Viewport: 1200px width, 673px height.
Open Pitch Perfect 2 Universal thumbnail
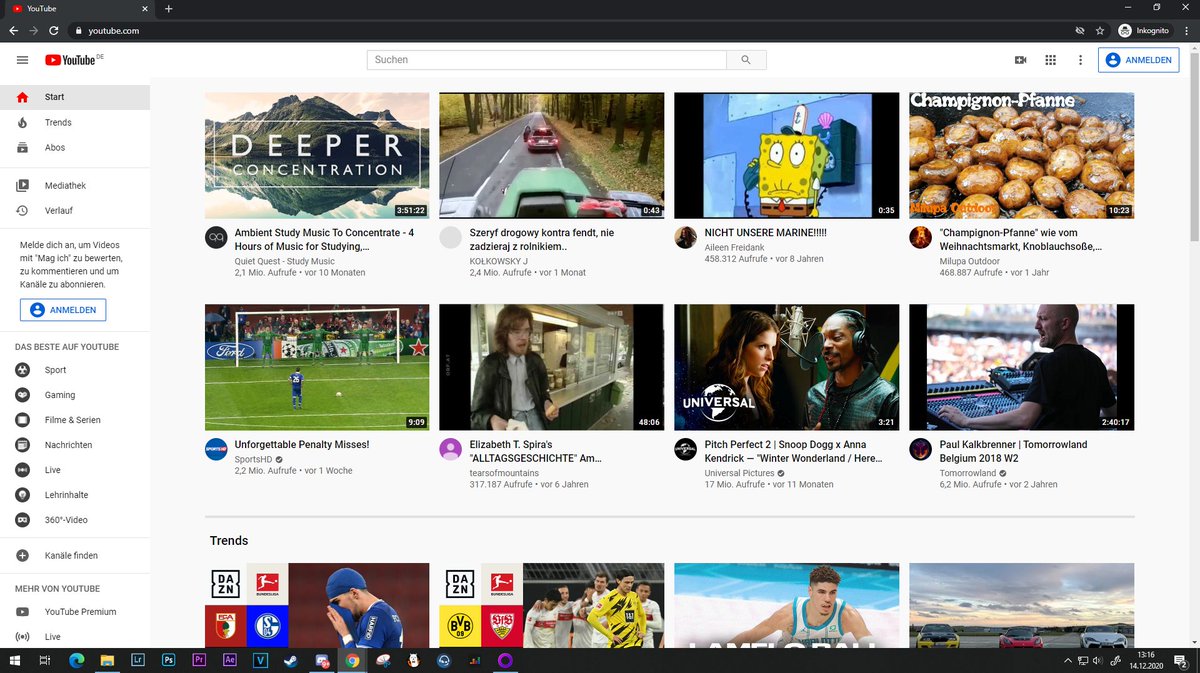(x=787, y=367)
